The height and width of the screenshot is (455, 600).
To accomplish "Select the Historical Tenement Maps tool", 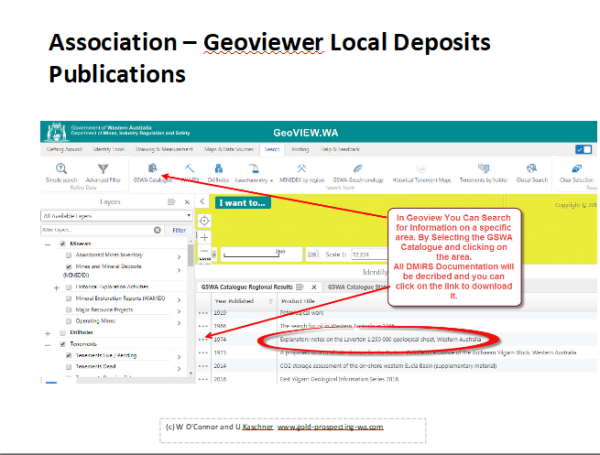I will tap(422, 173).
